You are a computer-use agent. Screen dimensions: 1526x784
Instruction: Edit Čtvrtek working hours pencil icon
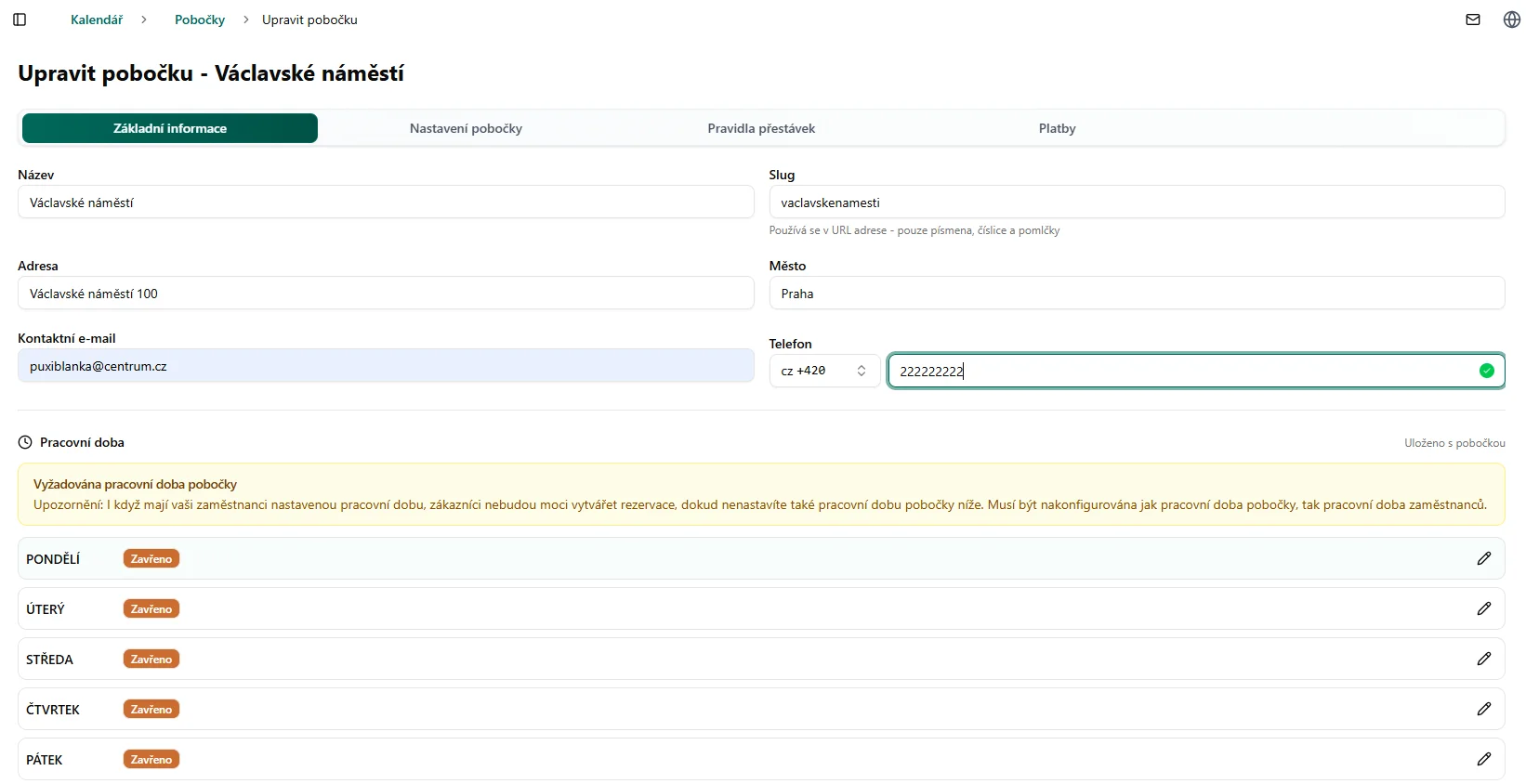1483,709
